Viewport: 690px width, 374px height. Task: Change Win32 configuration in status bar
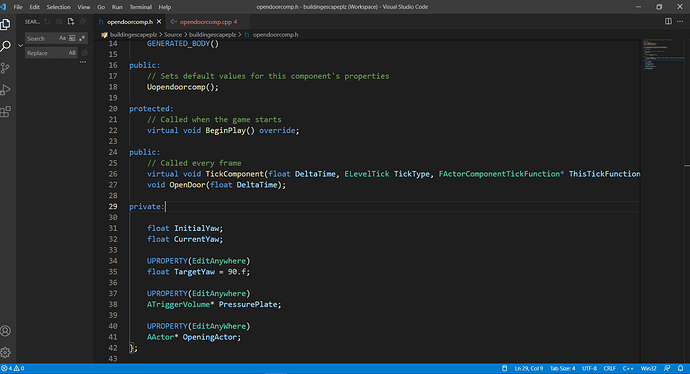click(x=648, y=368)
